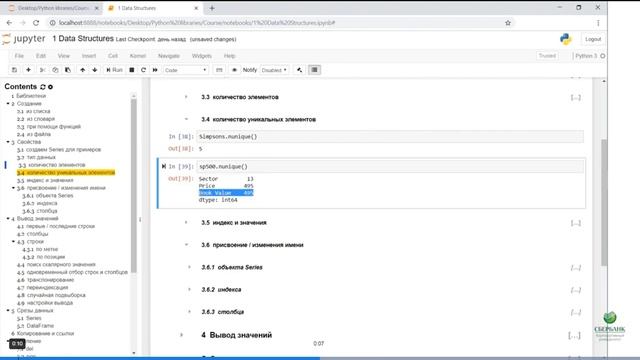Open the Notify Disabled dropdown
This screenshot has width=640, height=360.
point(274,70)
